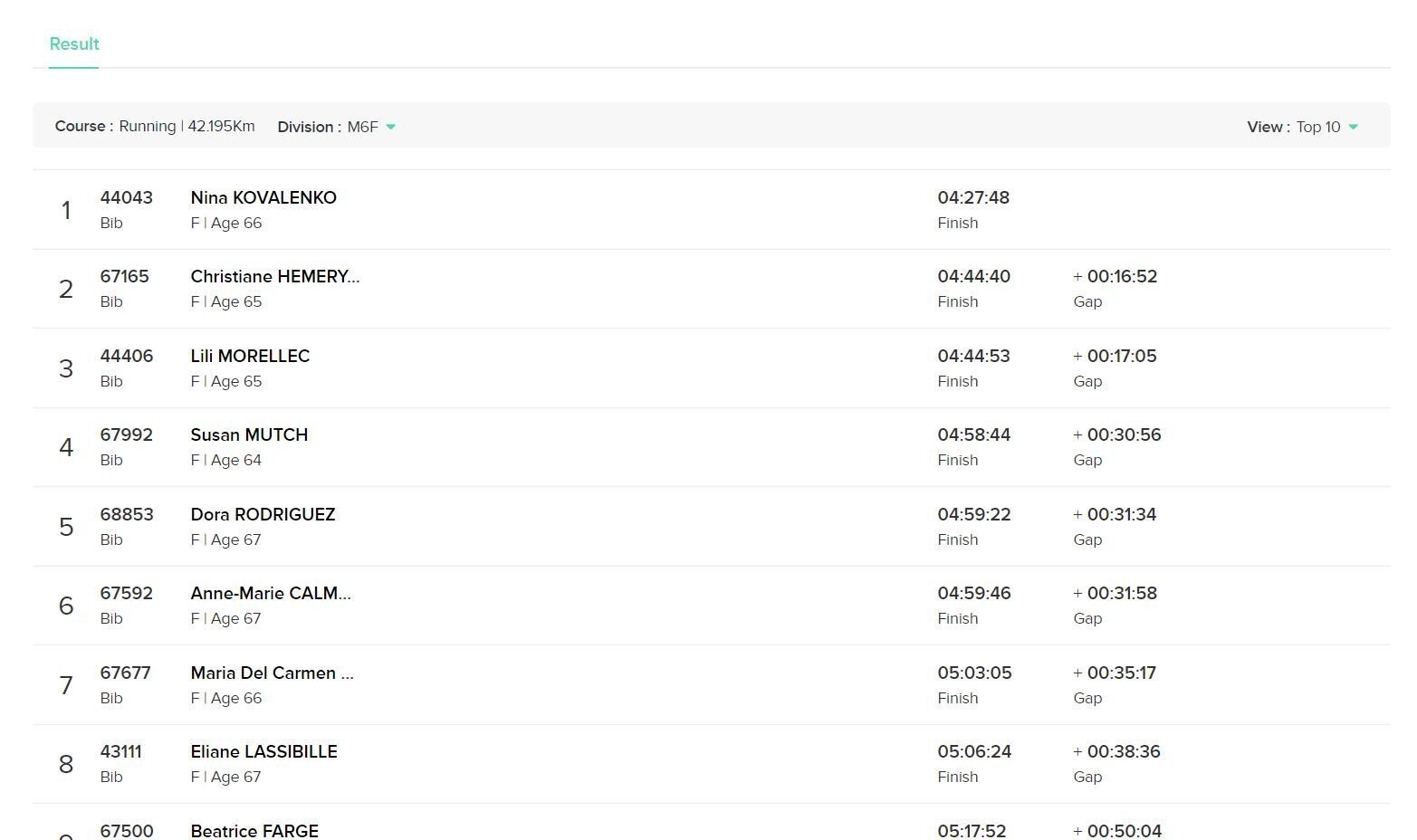Select runner Christiane HEMERY

click(274, 277)
